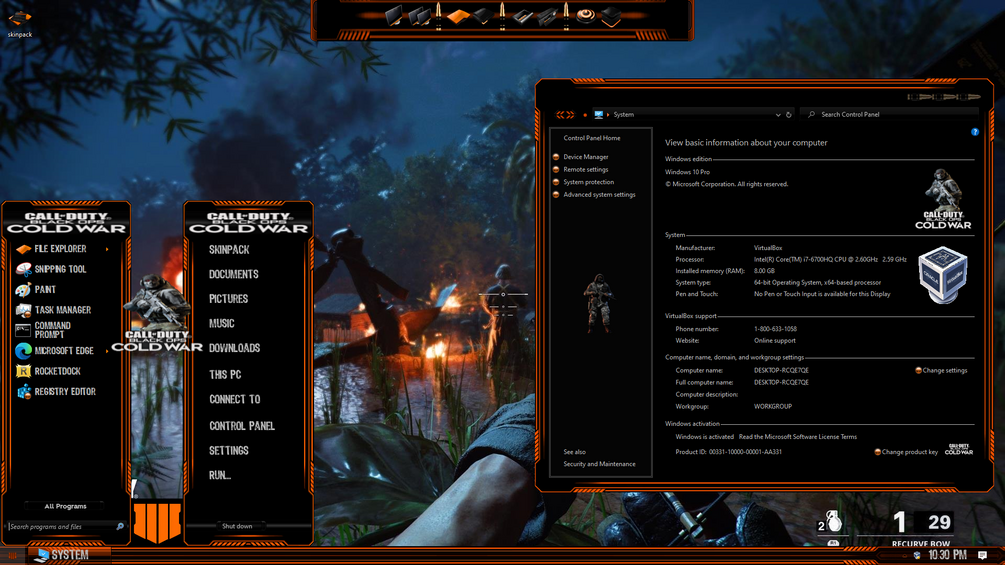Click the start button on taskbar
This screenshot has height=565, width=1005.
coord(12,555)
